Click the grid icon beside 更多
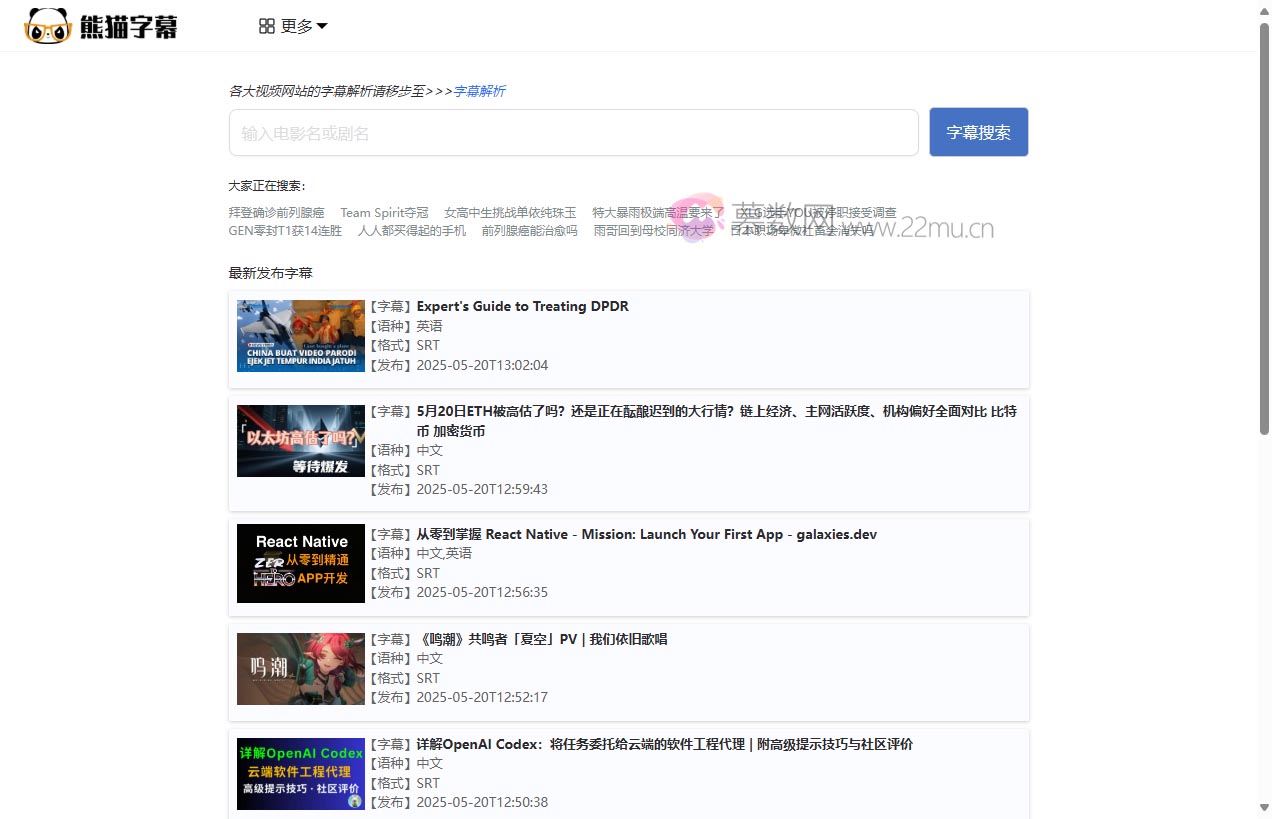The height and width of the screenshot is (819, 1272). [267, 26]
